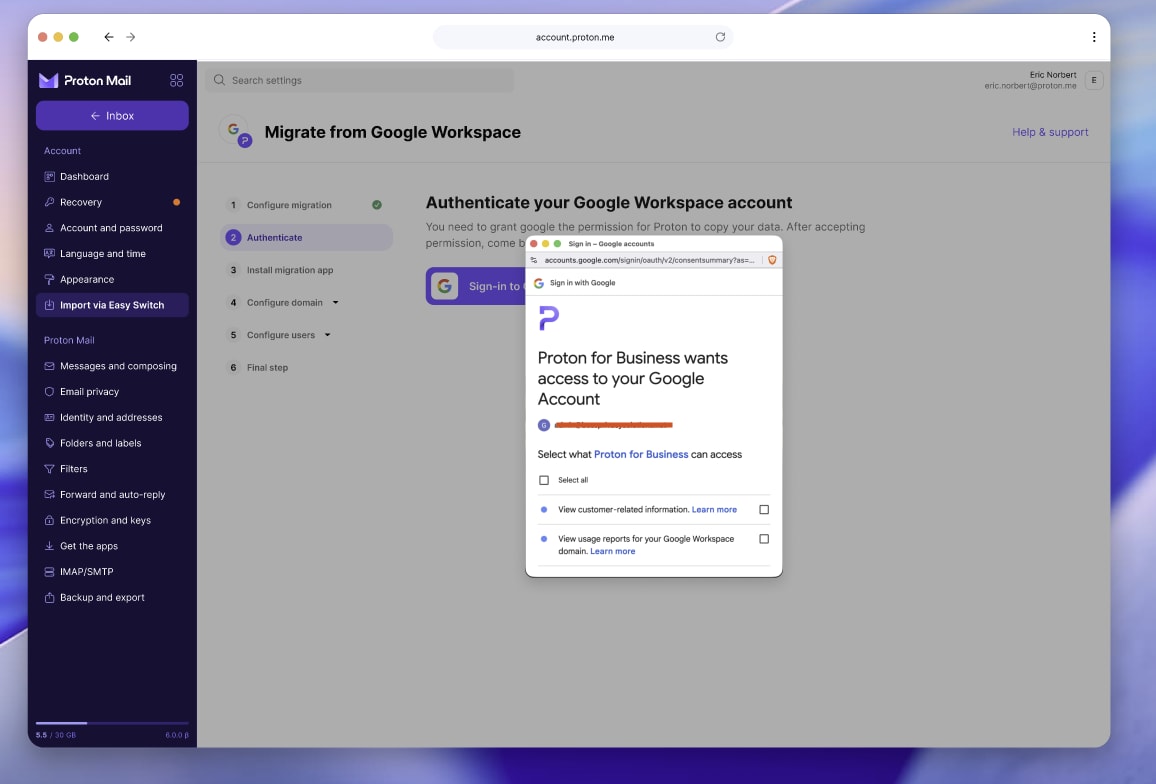Click the Identity and addresses card icon
Image resolution: width=1156 pixels, height=784 pixels.
pos(49,417)
